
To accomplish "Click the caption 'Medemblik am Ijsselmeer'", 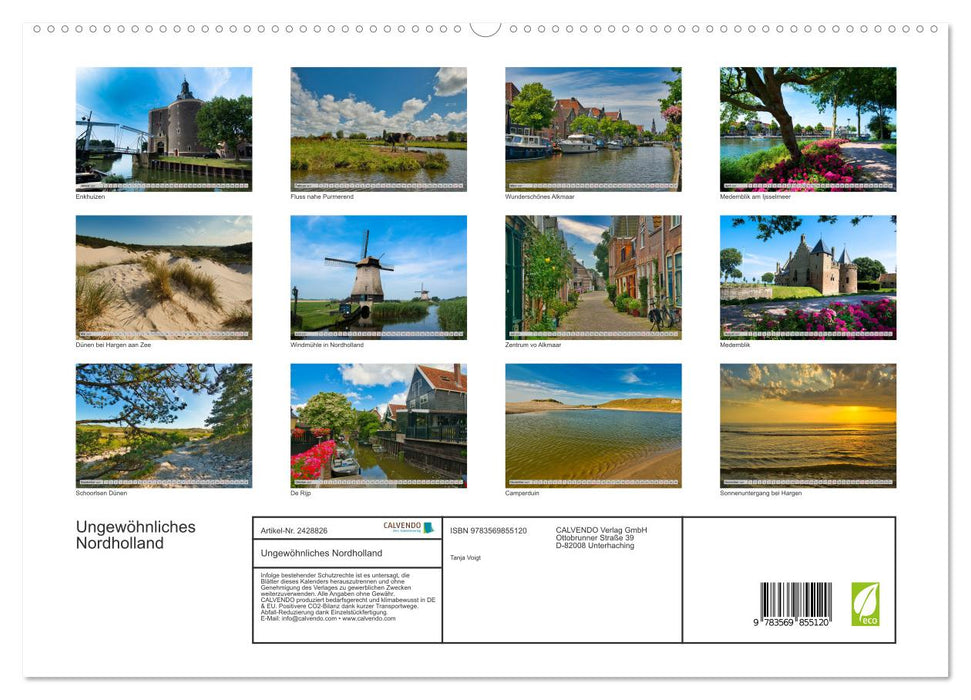I will 755,196.
